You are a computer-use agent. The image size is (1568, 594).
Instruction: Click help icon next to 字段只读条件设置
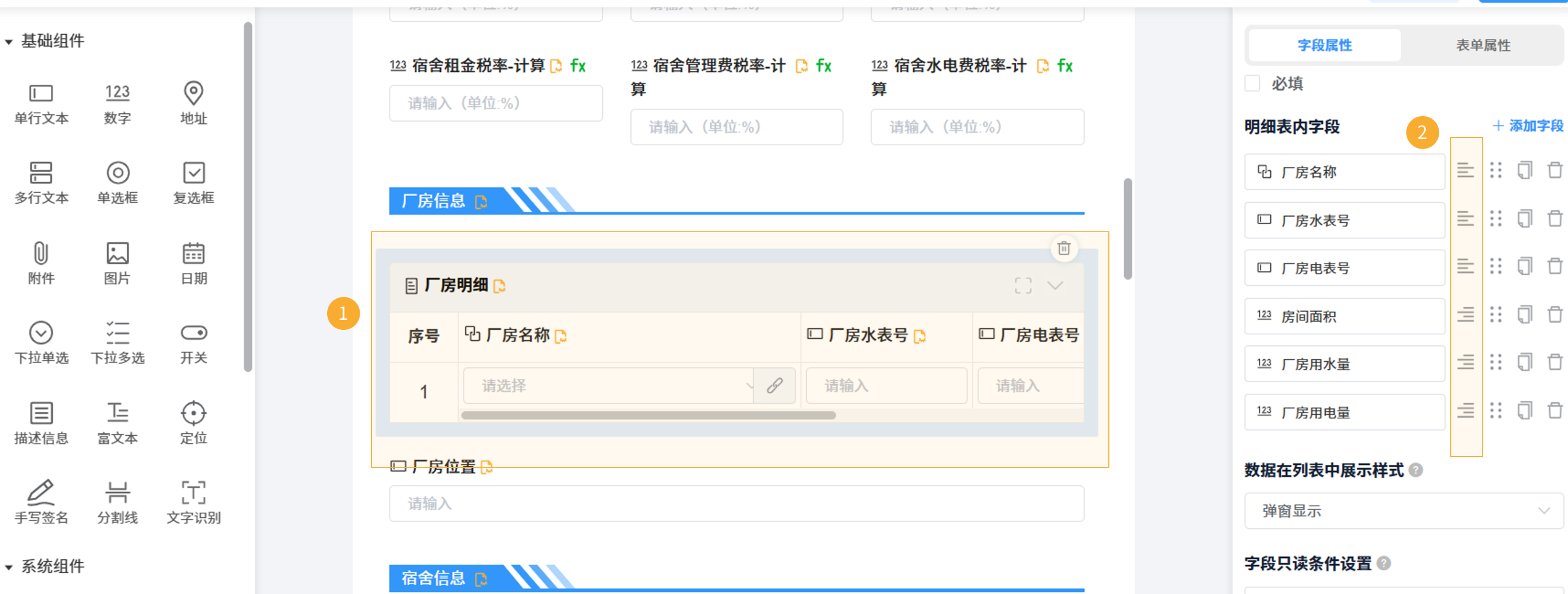(x=1383, y=563)
